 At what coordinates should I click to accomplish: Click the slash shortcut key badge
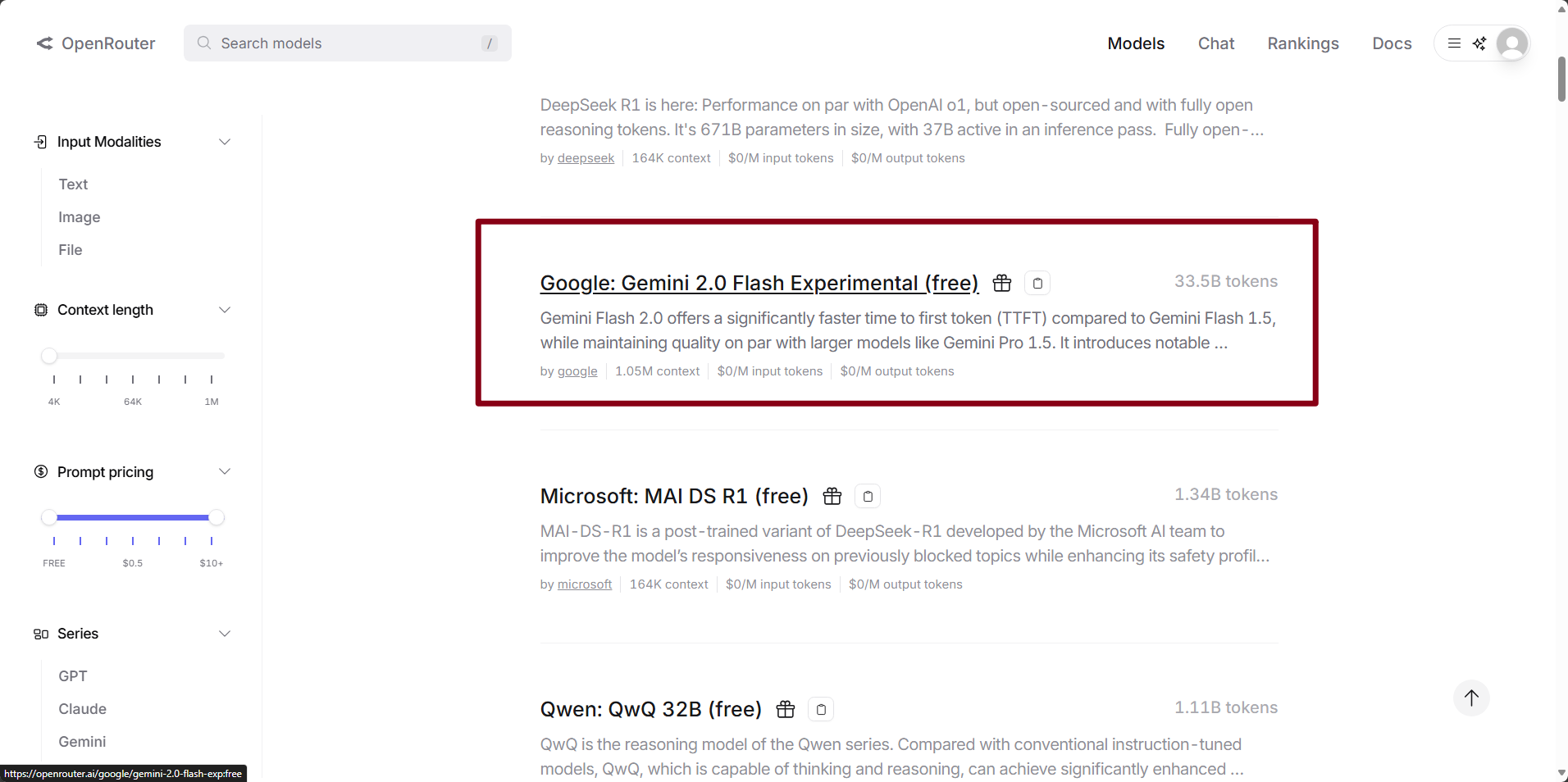pos(490,43)
